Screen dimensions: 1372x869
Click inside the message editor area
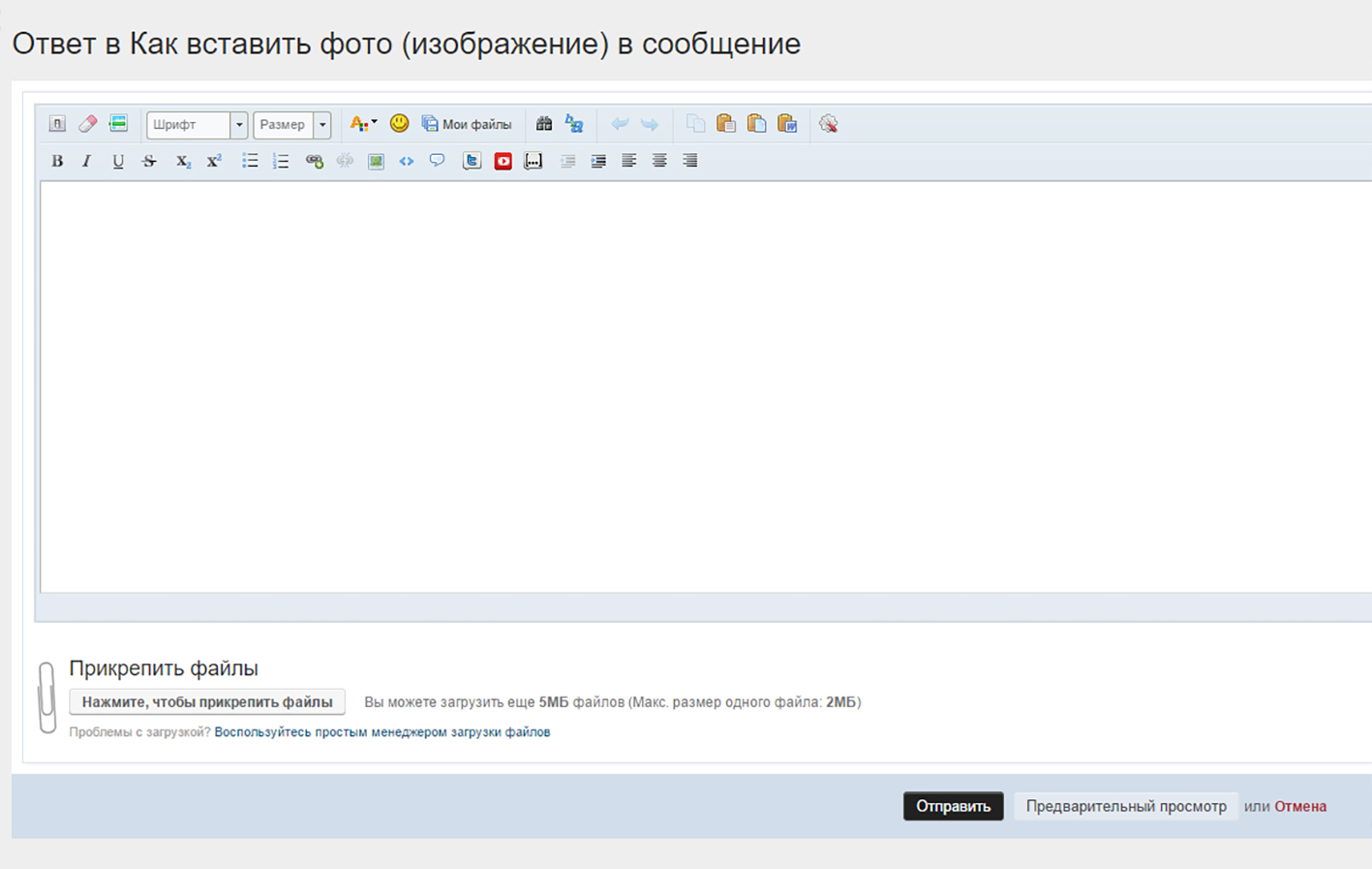pyautogui.click(x=706, y=387)
